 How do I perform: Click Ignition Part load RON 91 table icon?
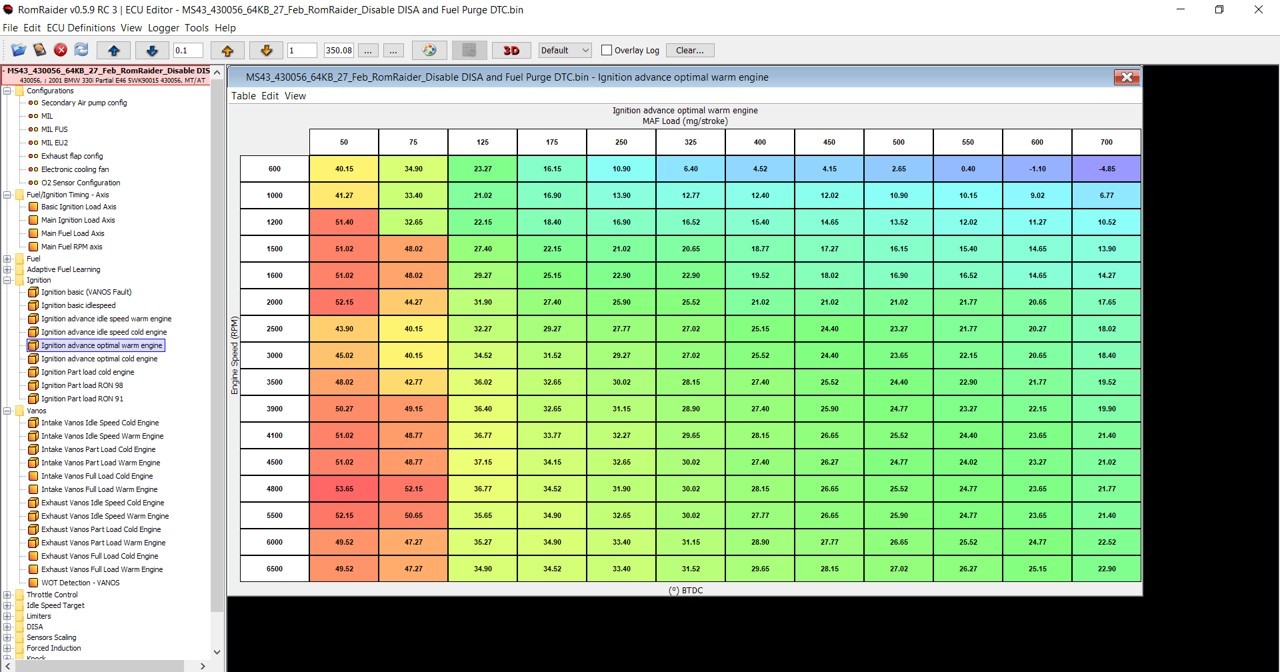point(33,399)
